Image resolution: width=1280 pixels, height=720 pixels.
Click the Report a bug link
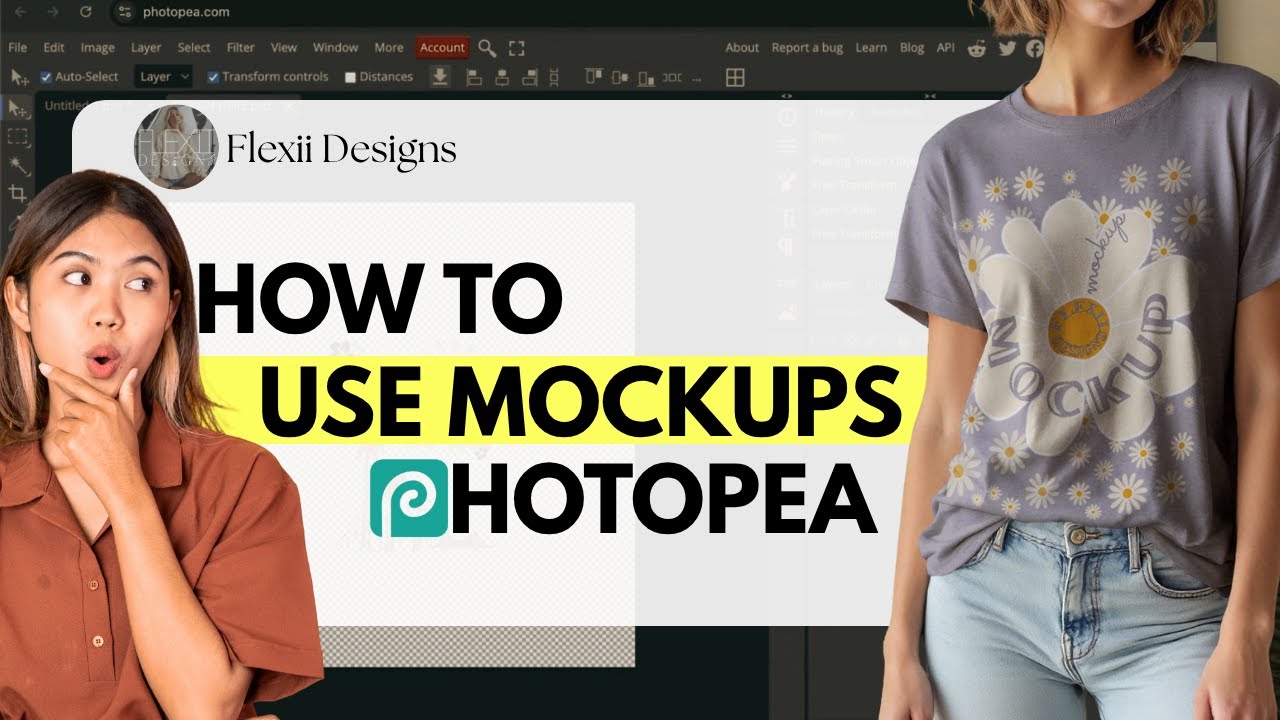(x=808, y=47)
